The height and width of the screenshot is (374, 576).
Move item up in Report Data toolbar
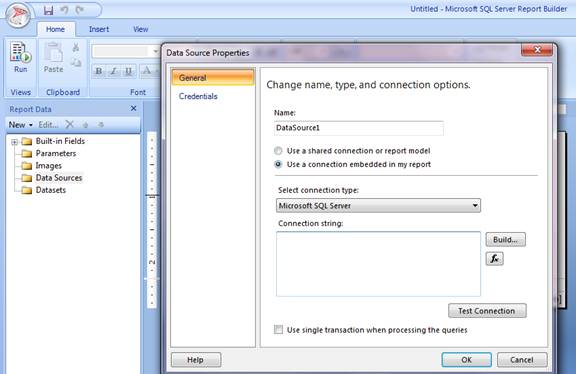[x=85, y=125]
